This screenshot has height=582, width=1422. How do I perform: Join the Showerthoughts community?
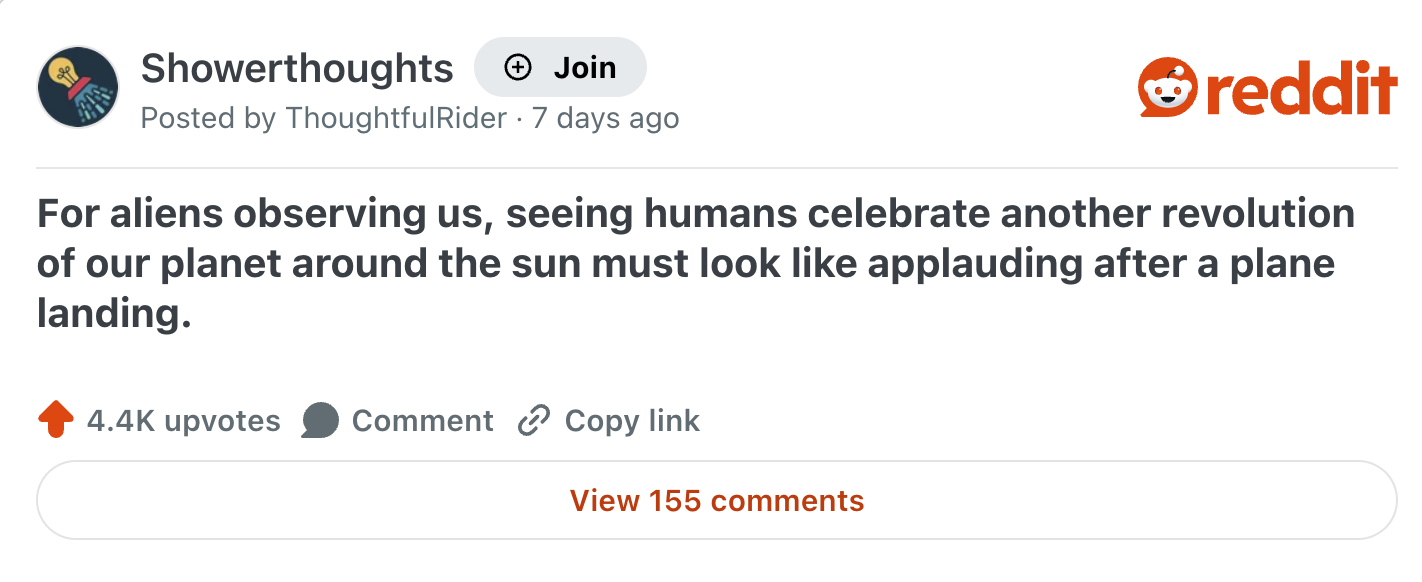(x=560, y=67)
